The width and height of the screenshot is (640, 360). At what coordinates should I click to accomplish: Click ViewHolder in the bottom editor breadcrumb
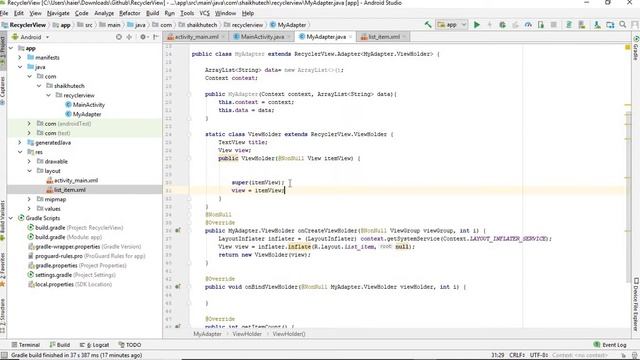(247, 334)
